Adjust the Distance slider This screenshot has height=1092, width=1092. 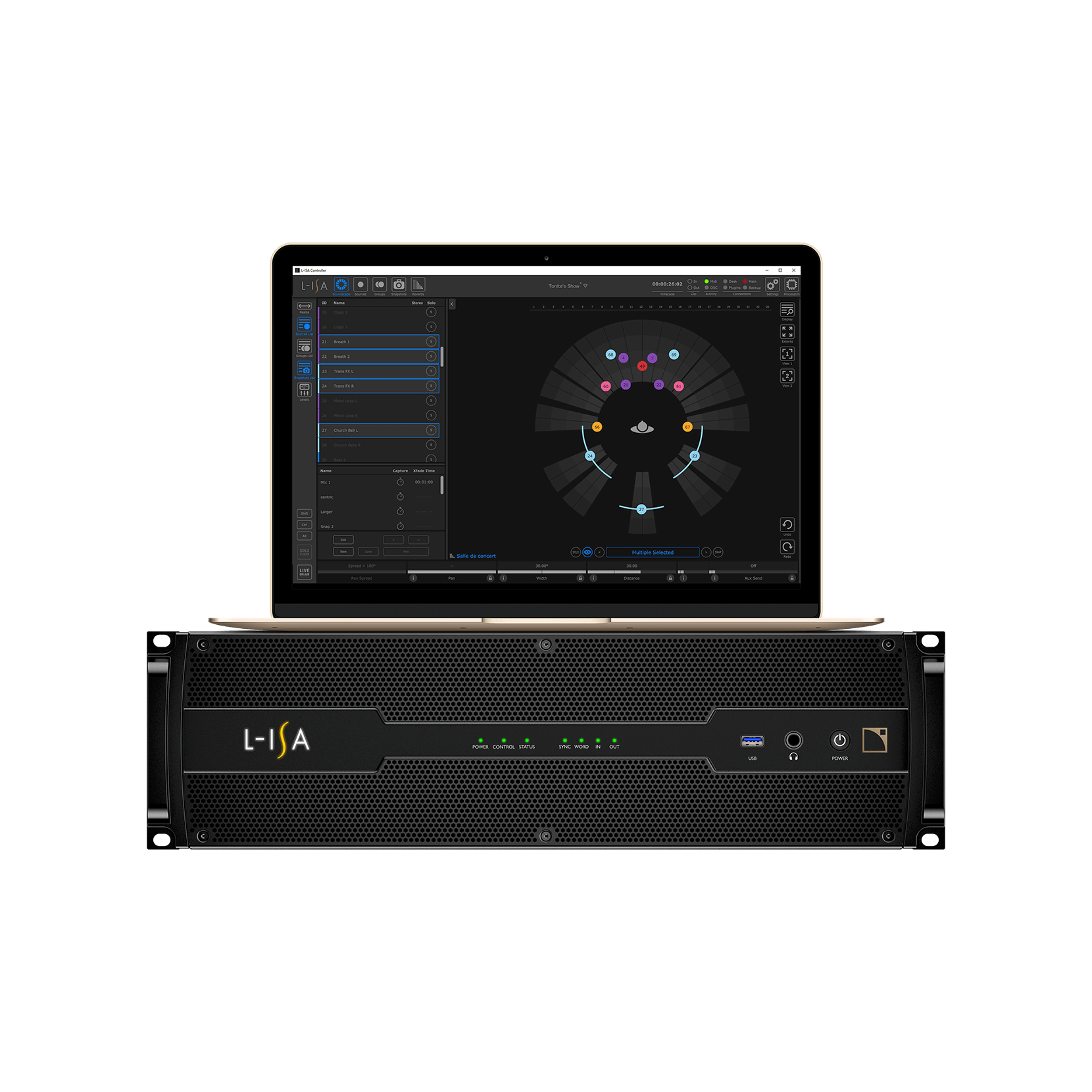(632, 572)
